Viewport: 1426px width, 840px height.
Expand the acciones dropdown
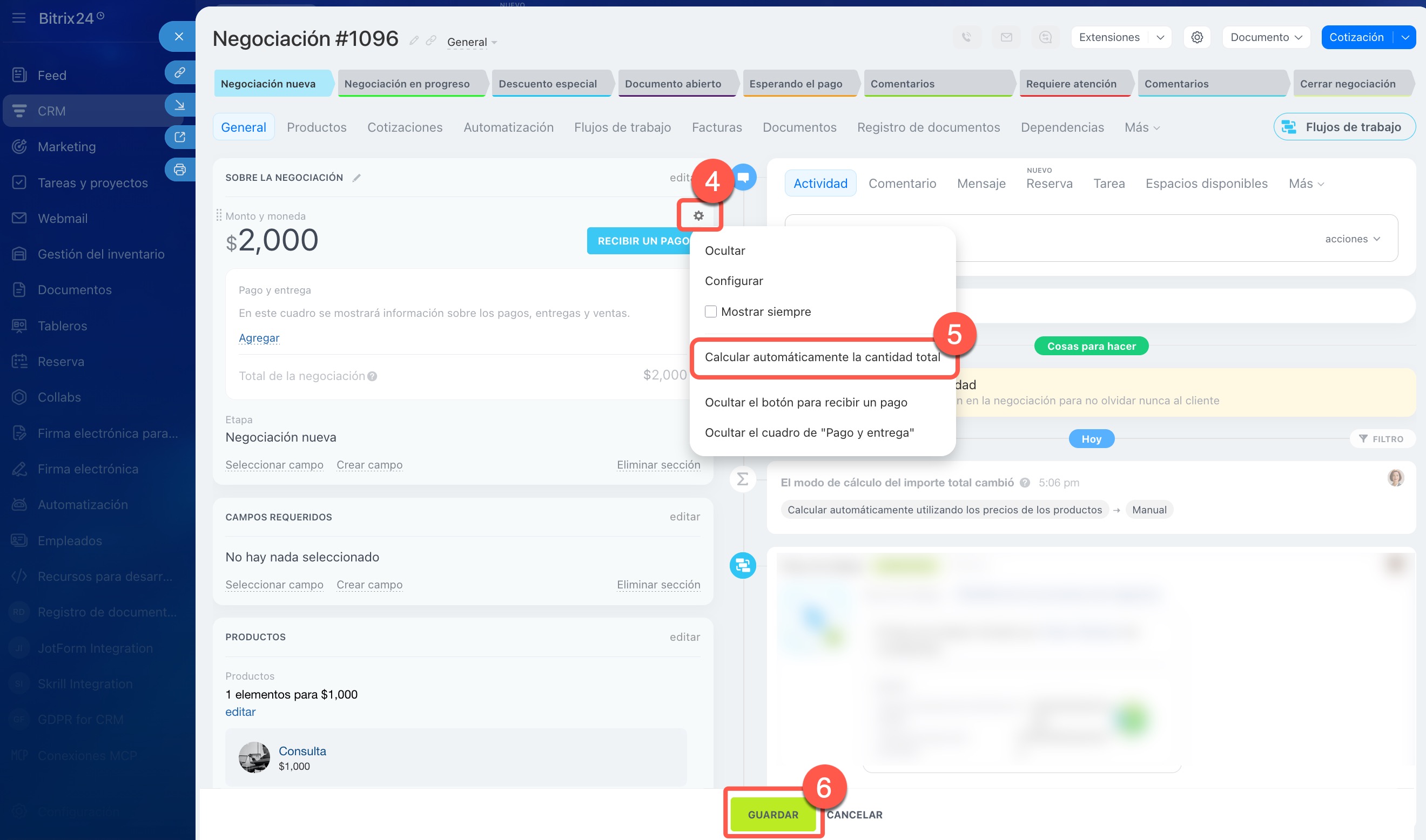point(1352,239)
